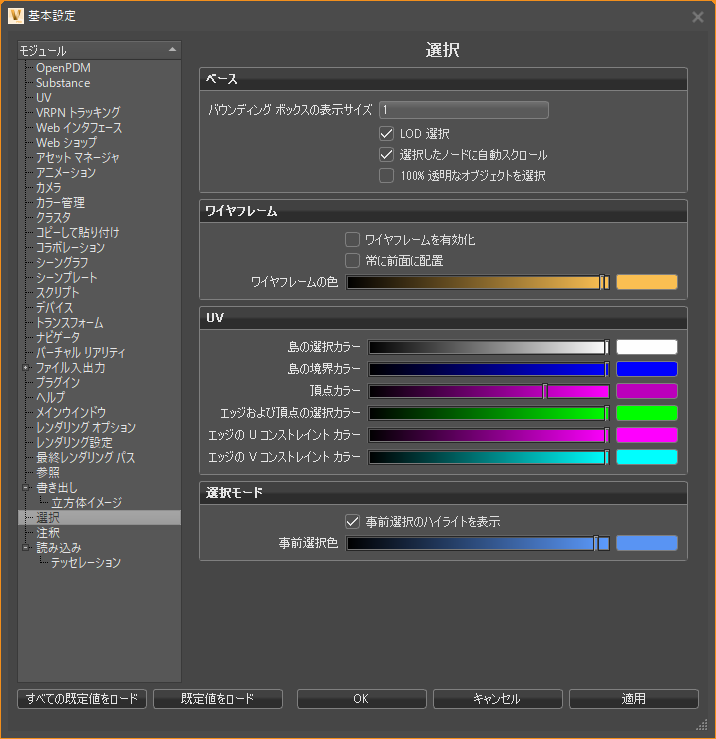The width and height of the screenshot is (716, 739).
Task: Select テッセレーション under 読み込み
Action: 86,563
